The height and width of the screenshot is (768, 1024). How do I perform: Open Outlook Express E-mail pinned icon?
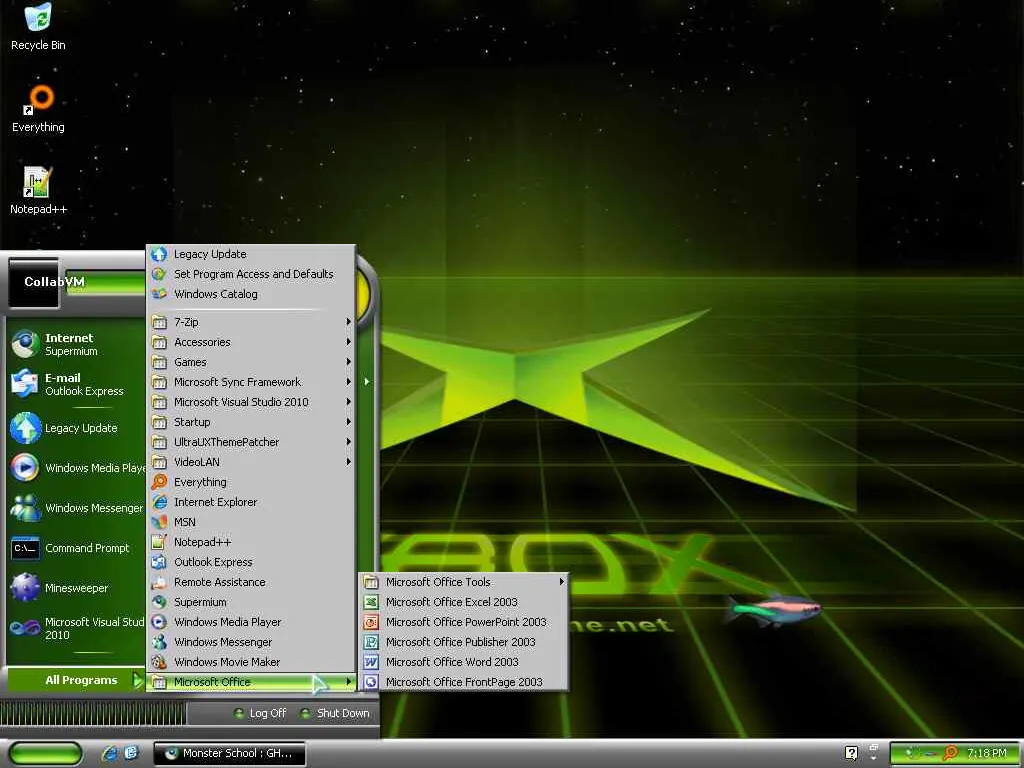click(x=25, y=384)
